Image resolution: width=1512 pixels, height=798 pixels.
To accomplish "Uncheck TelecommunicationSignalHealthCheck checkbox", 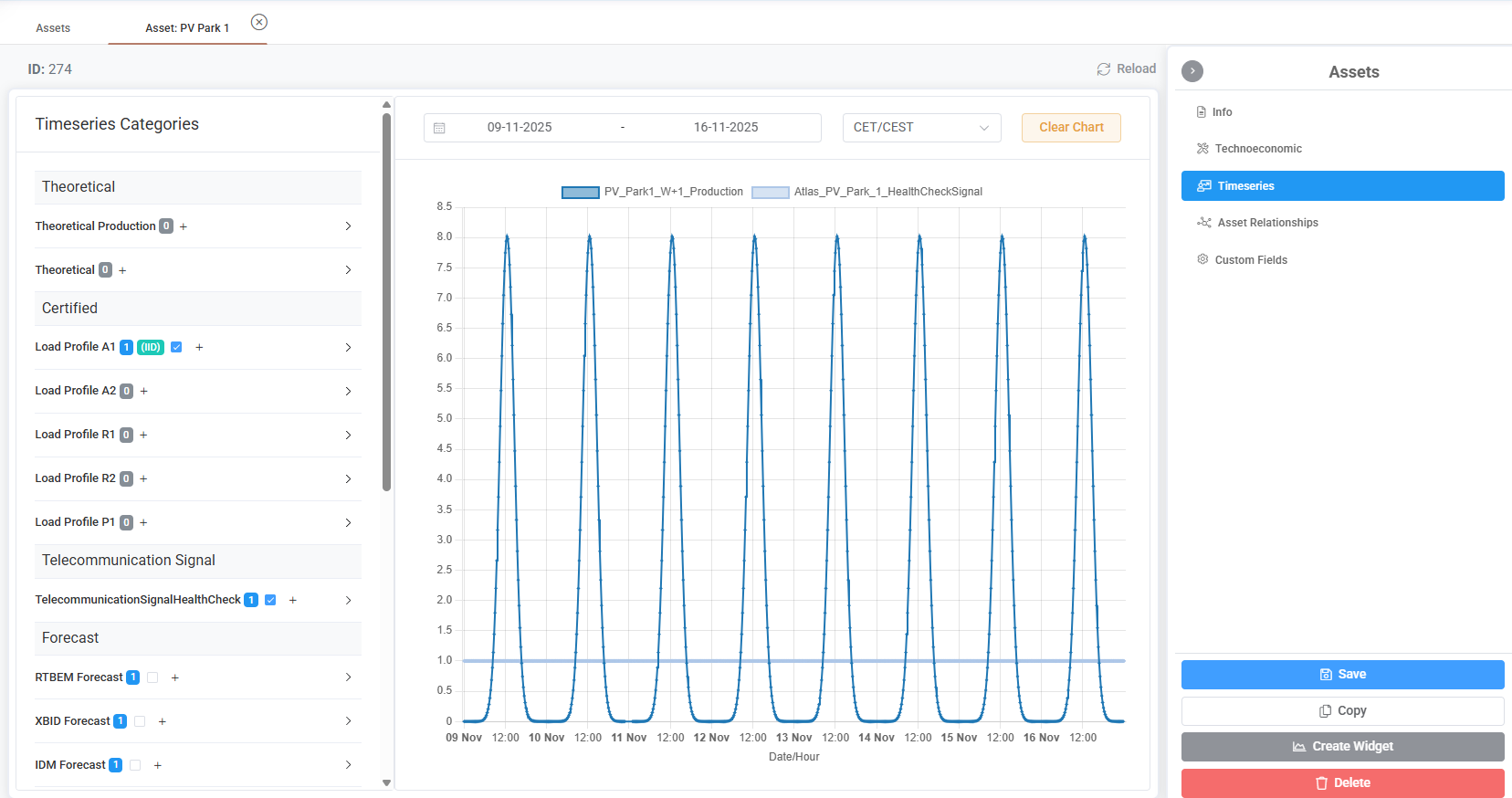I will 270,600.
